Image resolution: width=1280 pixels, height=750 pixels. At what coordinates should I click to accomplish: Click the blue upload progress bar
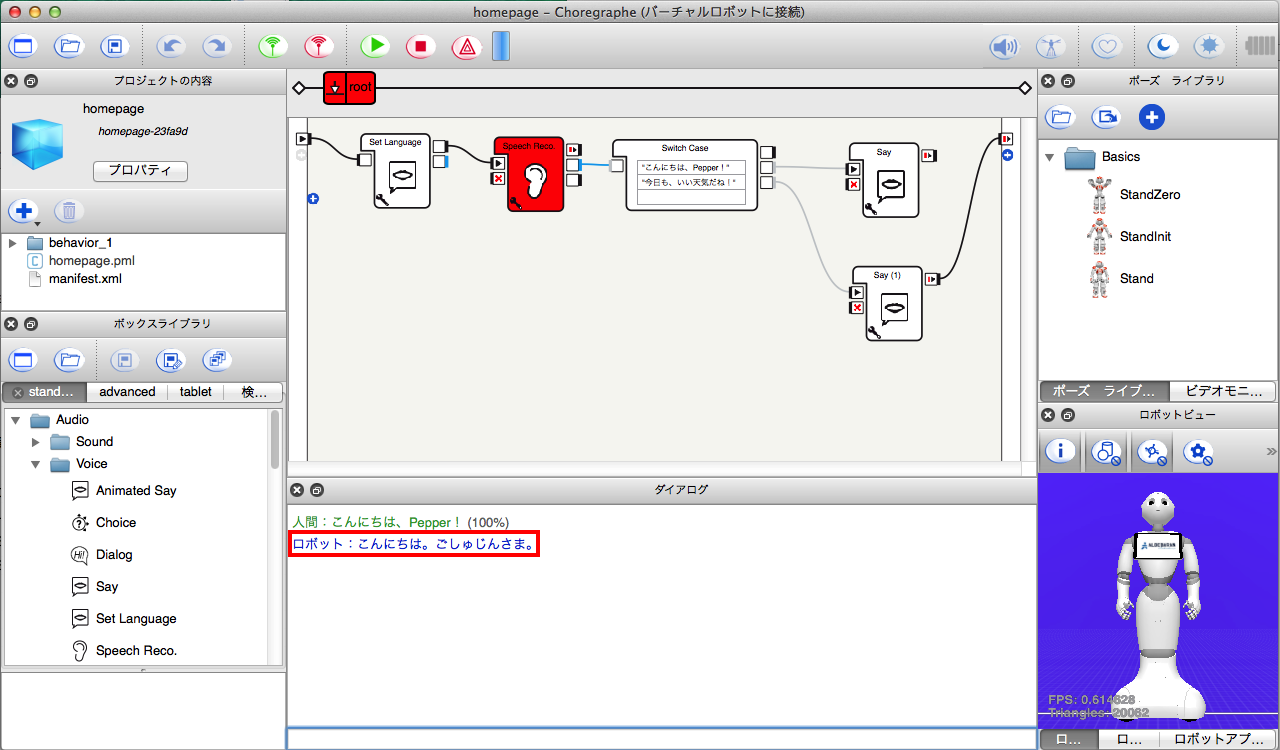click(501, 46)
